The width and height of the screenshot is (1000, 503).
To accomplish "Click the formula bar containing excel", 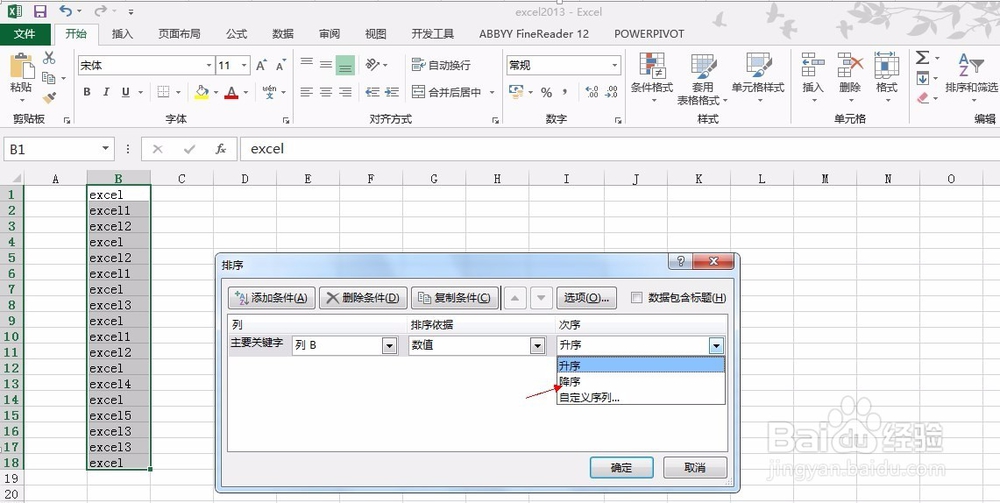I will pyautogui.click(x=619, y=149).
